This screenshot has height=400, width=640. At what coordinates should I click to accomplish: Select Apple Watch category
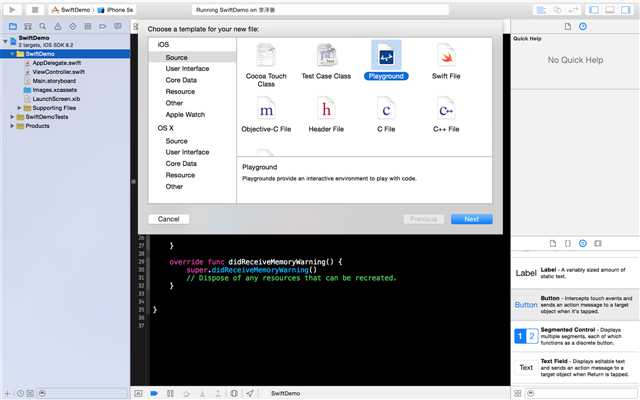pos(185,115)
